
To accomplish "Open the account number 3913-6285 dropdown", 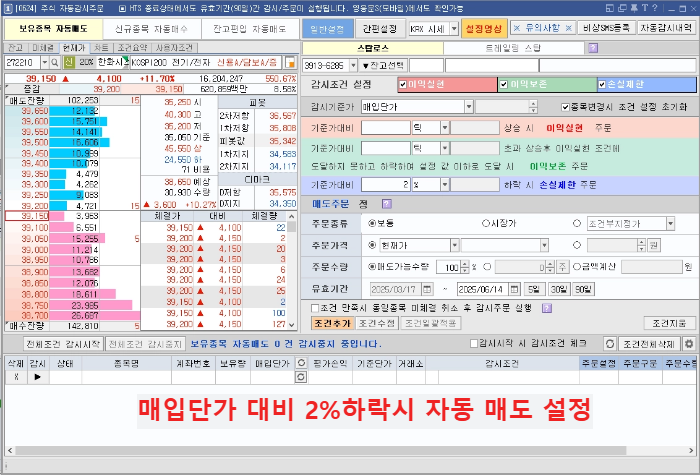I will 353,66.
